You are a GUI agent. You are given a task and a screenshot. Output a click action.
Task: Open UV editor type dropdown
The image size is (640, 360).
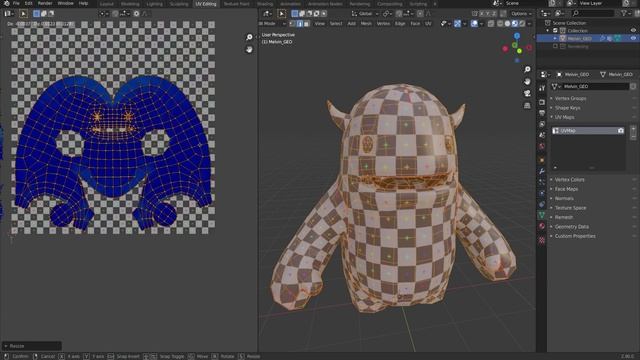tap(8, 13)
